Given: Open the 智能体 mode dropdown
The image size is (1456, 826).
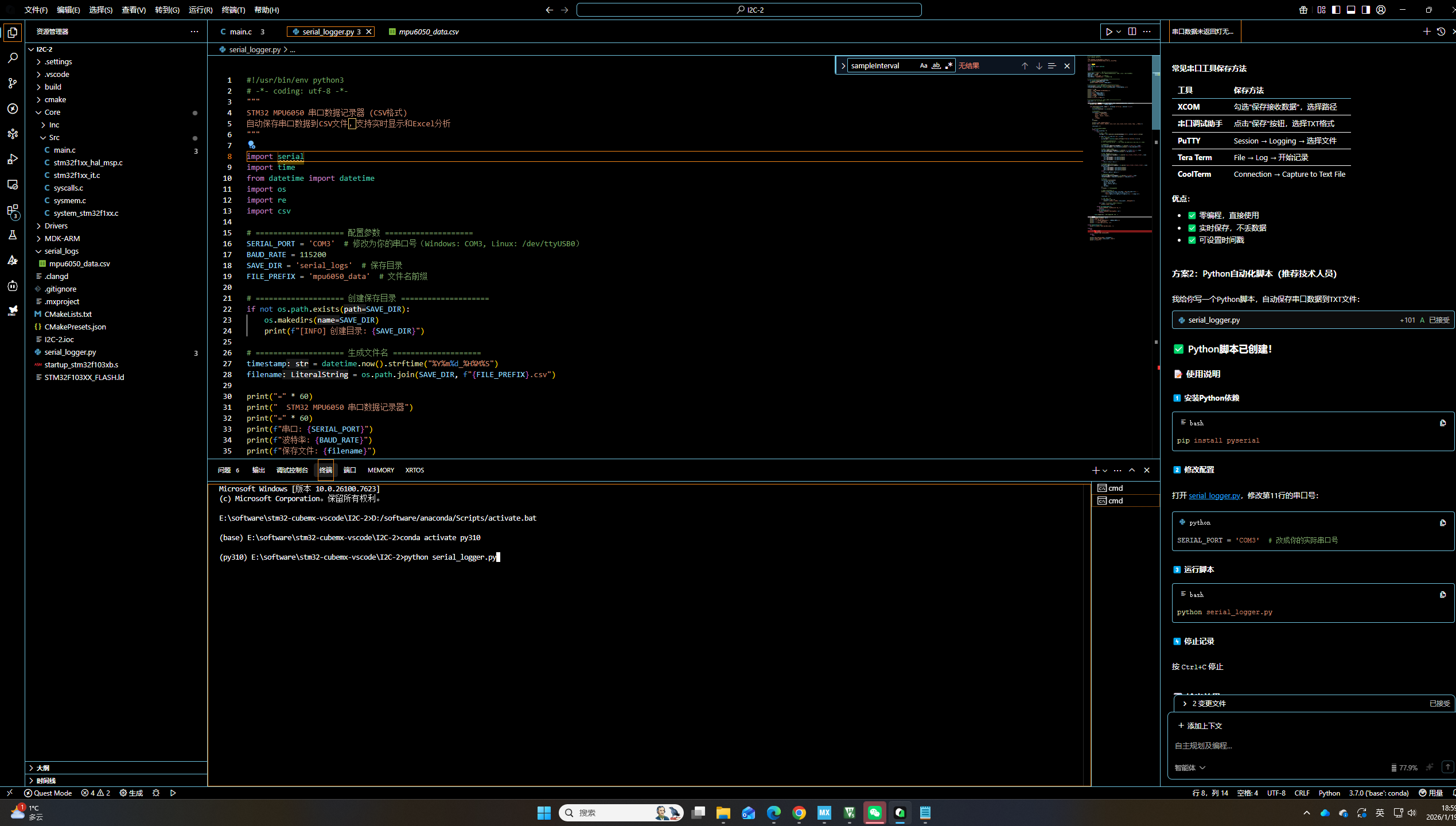Looking at the screenshot, I should (x=1190, y=767).
